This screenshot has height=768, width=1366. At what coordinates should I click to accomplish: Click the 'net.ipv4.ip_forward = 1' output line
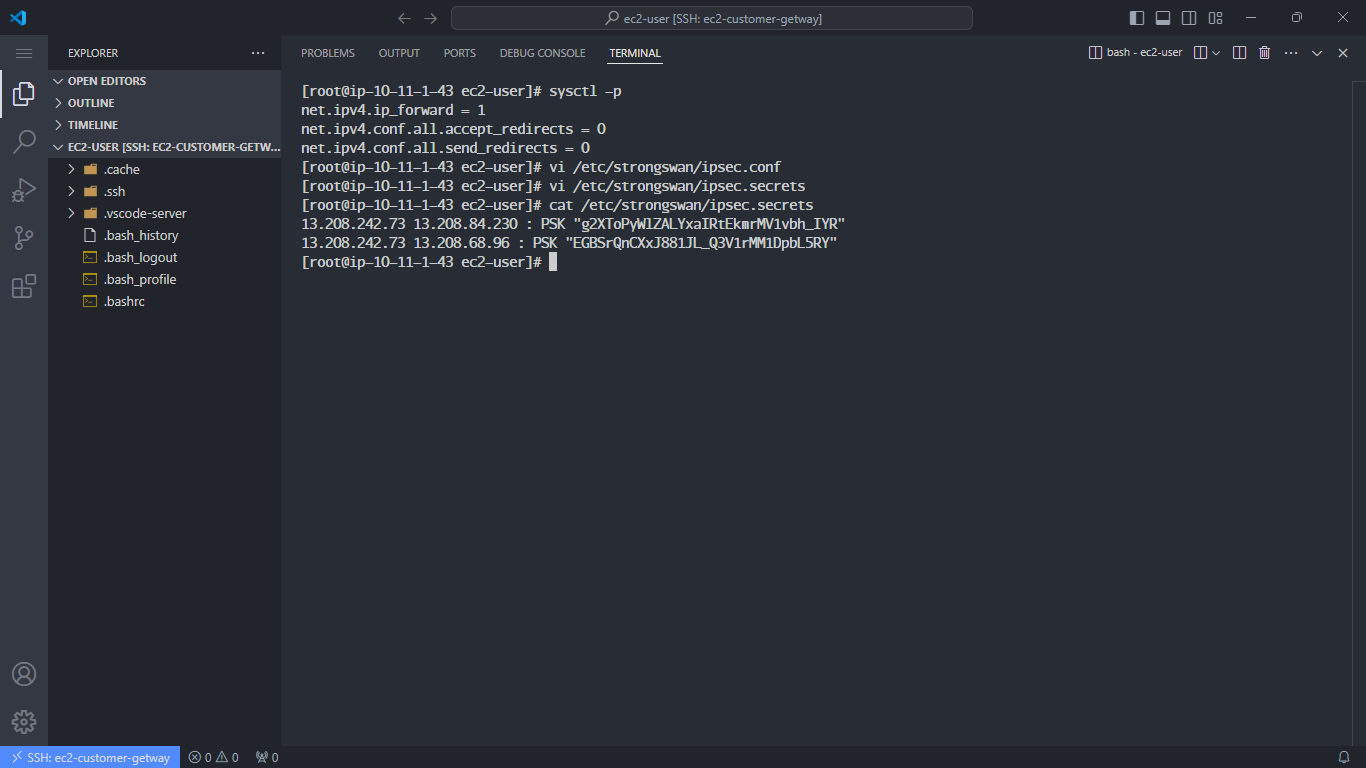coord(393,110)
